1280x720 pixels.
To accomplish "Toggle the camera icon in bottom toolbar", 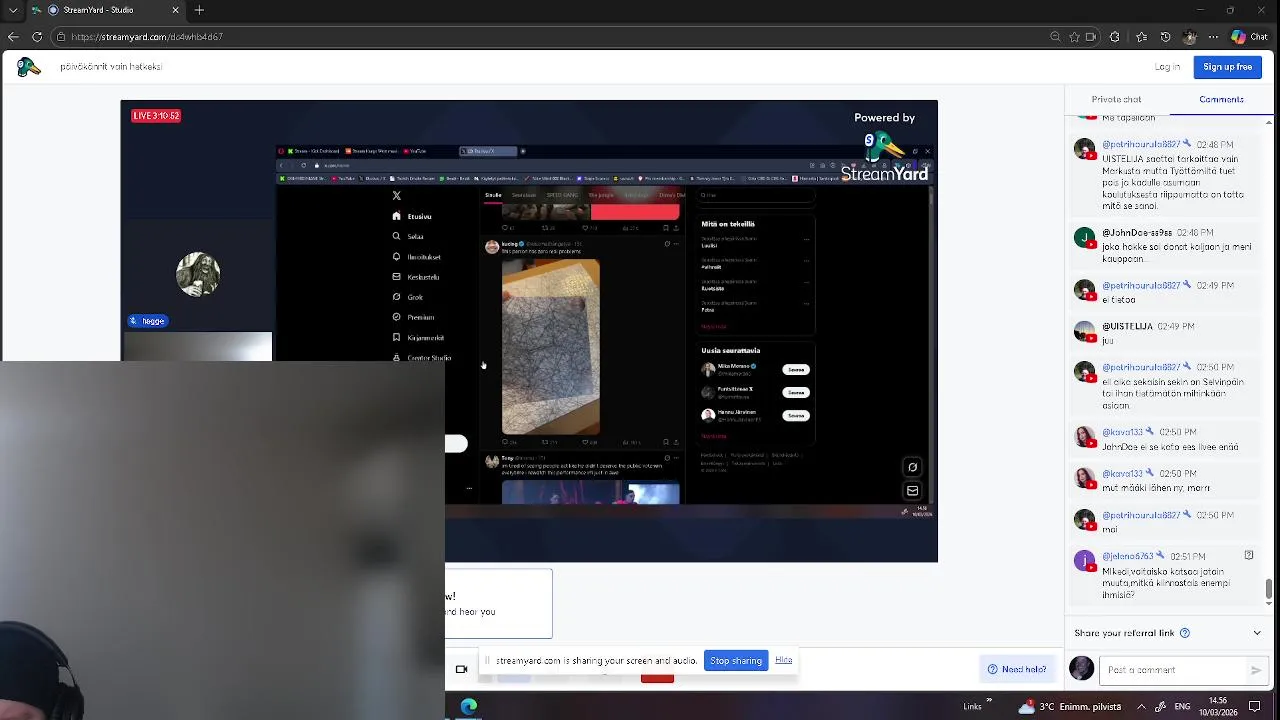I will (461, 669).
